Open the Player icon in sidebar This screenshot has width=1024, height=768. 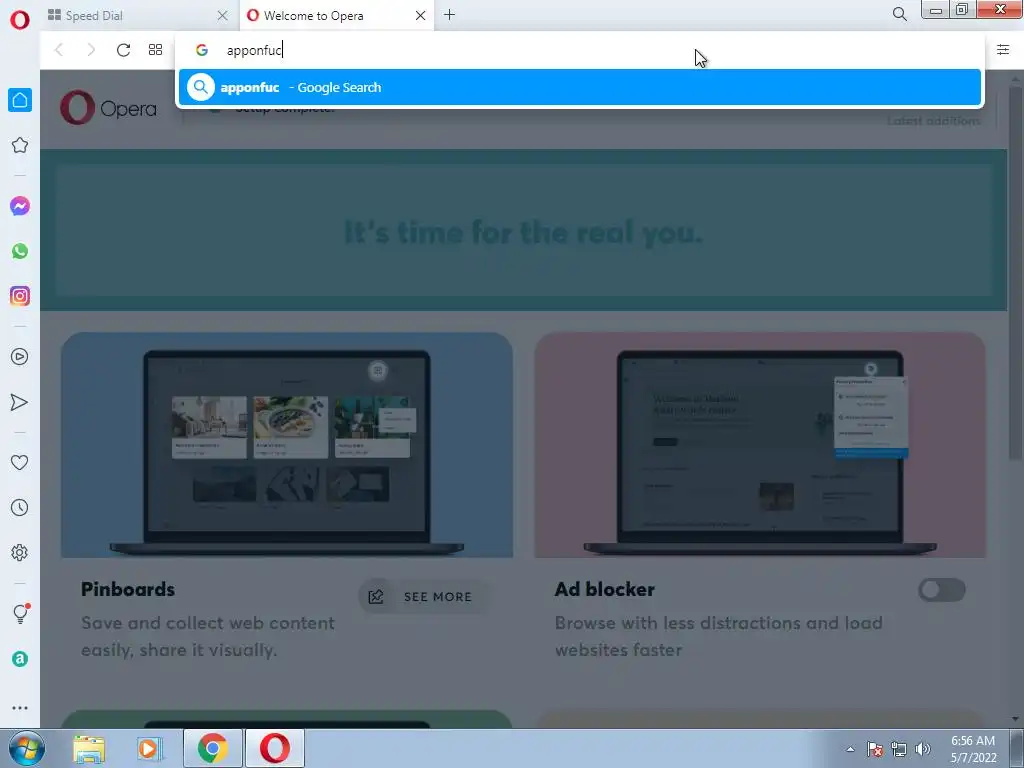(20, 357)
